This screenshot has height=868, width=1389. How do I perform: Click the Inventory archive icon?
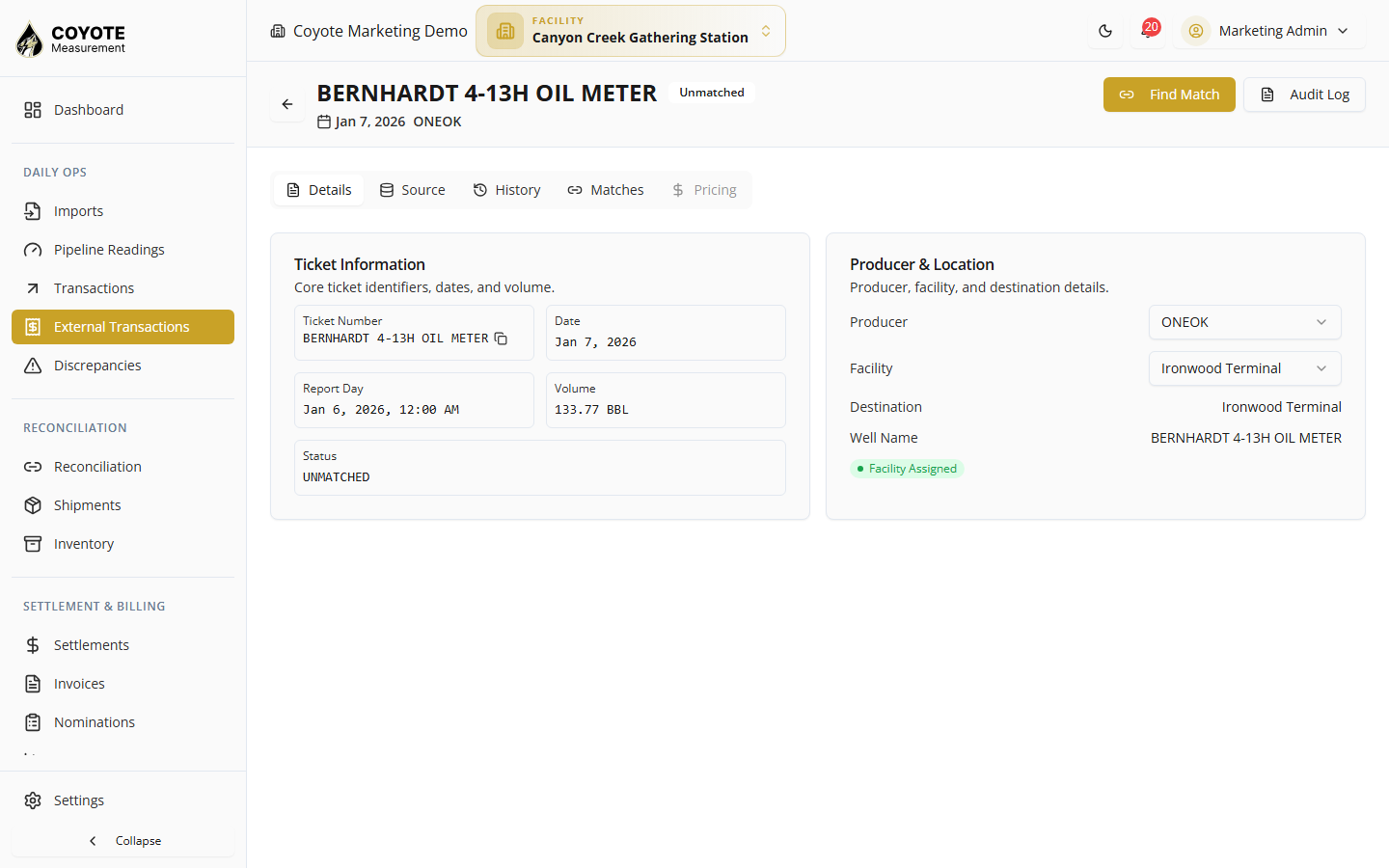tap(33, 544)
